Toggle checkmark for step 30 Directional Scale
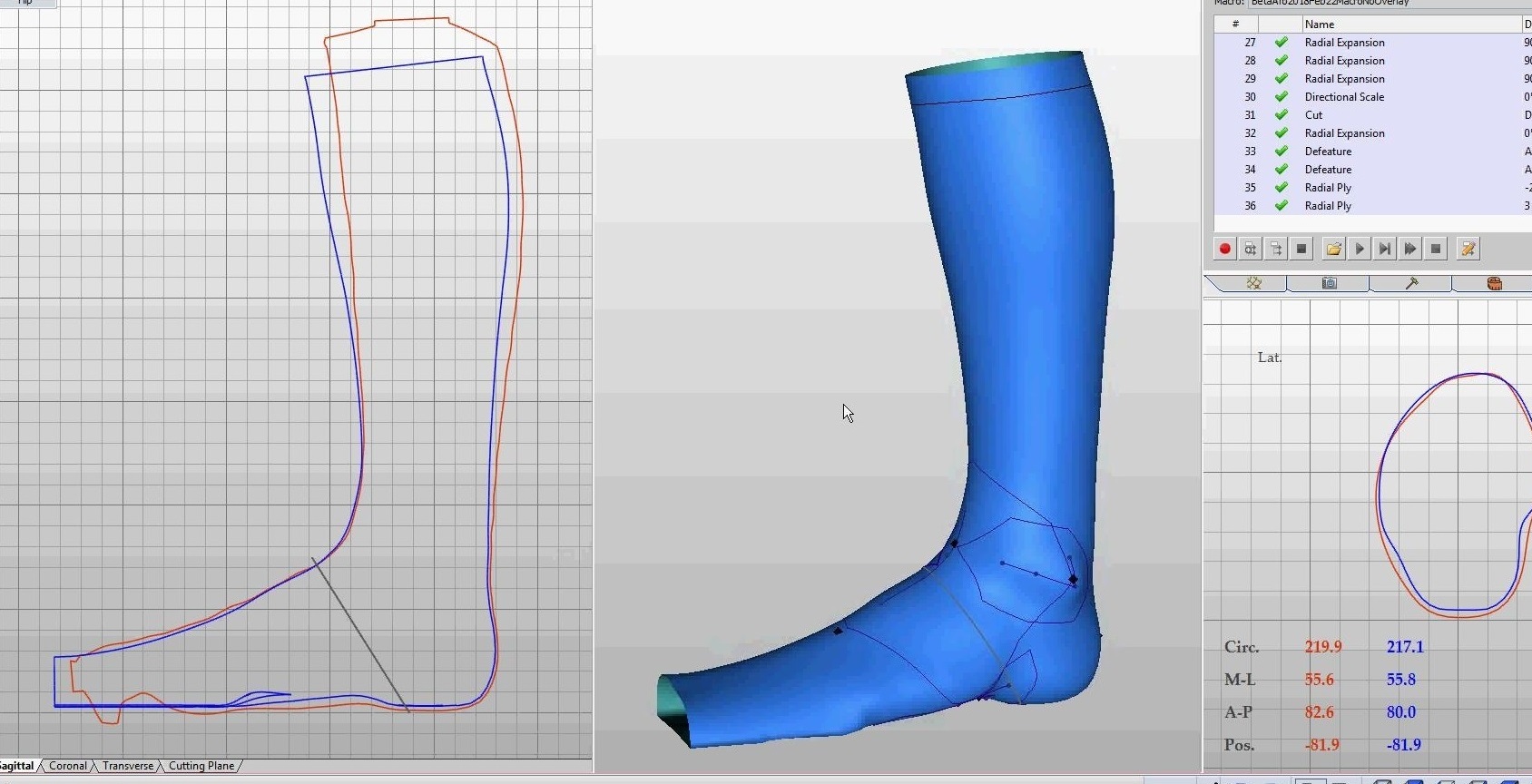Viewport: 1532px width, 784px height. pyautogui.click(x=1281, y=97)
